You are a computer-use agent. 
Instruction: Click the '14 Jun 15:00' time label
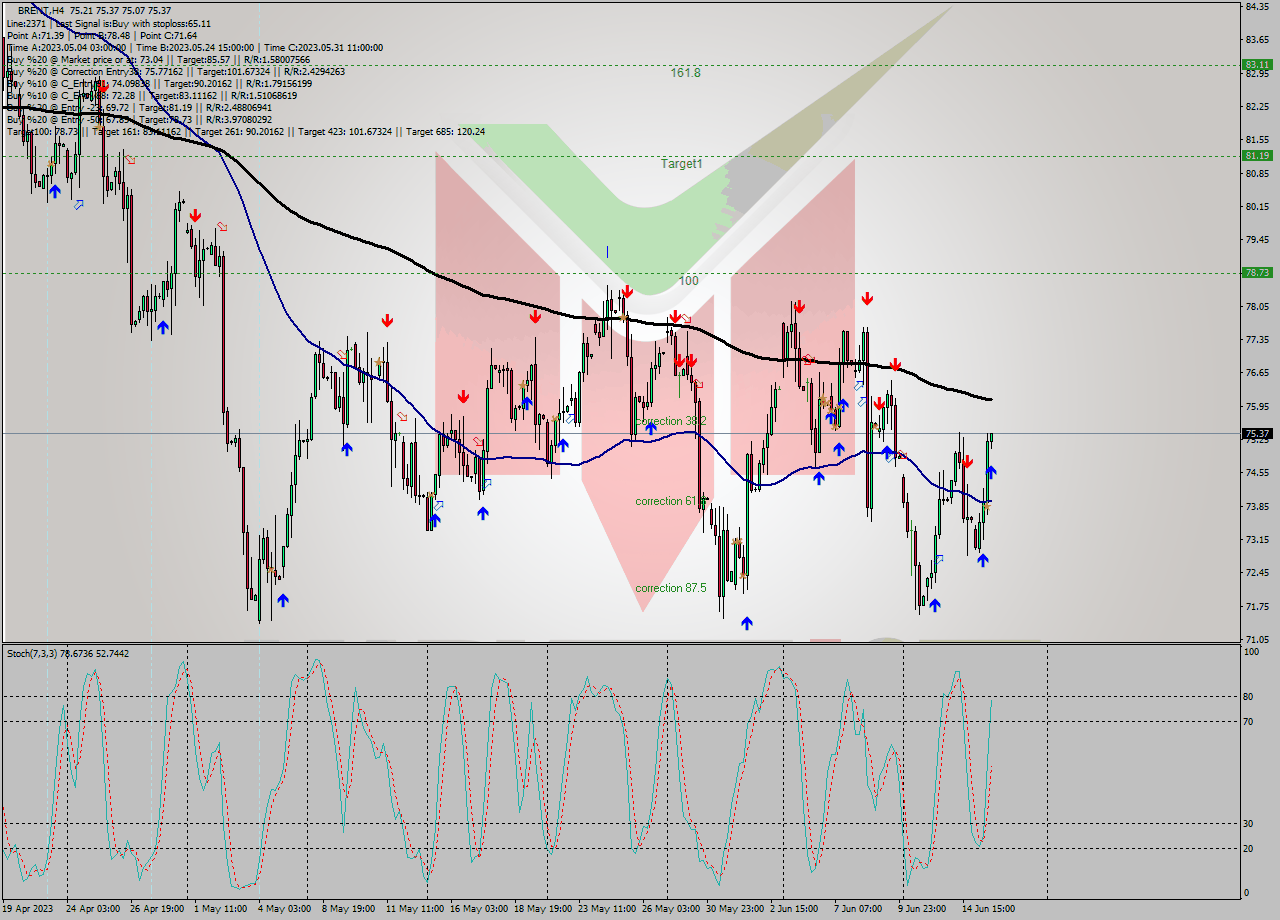(989, 909)
